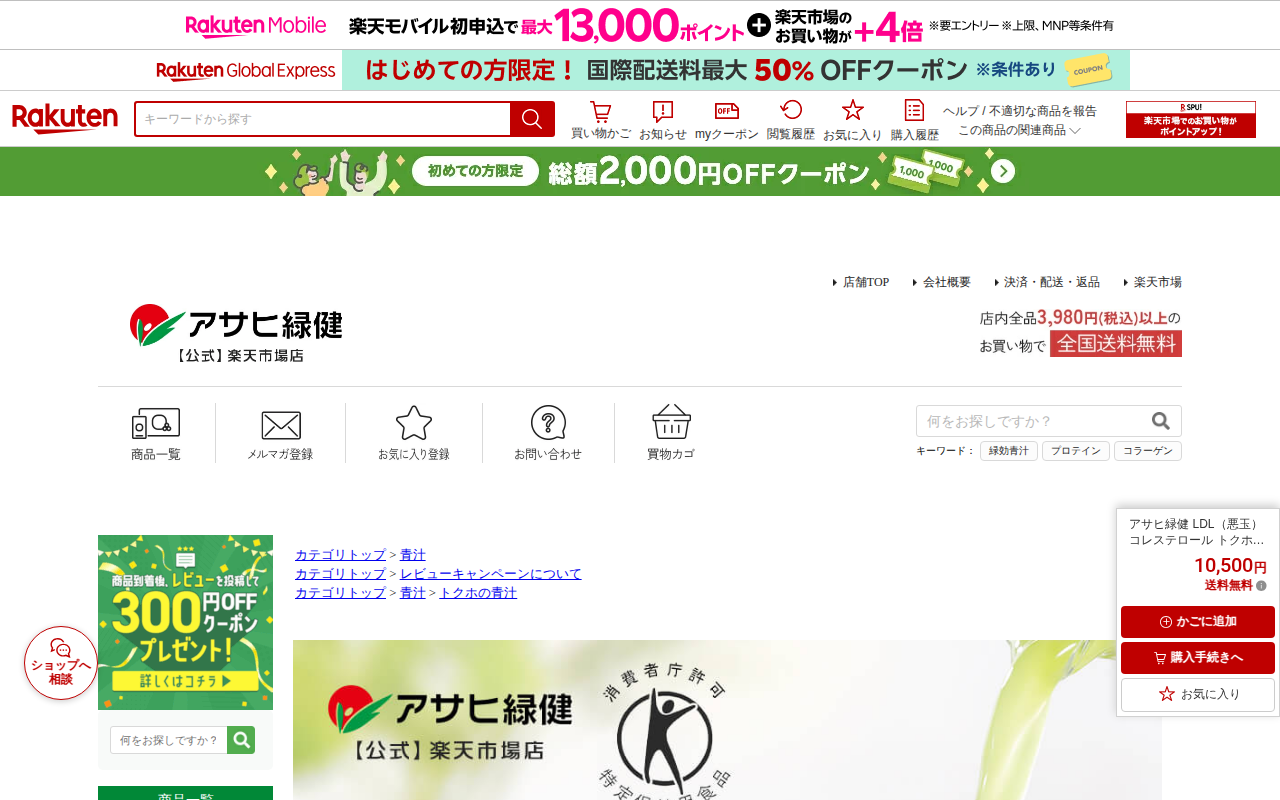Click the ヘルプ help link
The height and width of the screenshot is (800, 1280).
(960, 111)
